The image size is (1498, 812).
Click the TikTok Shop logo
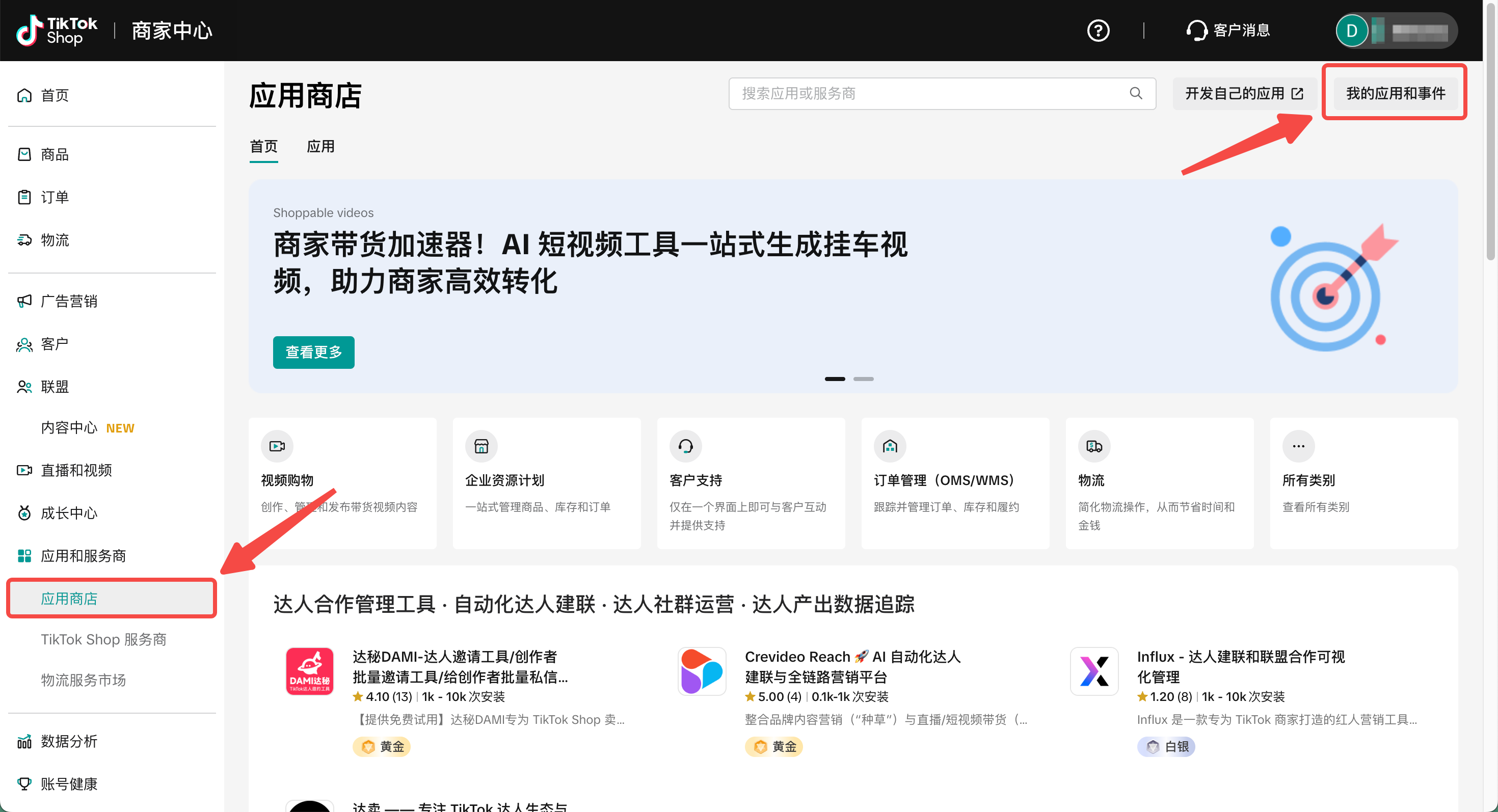[x=57, y=30]
